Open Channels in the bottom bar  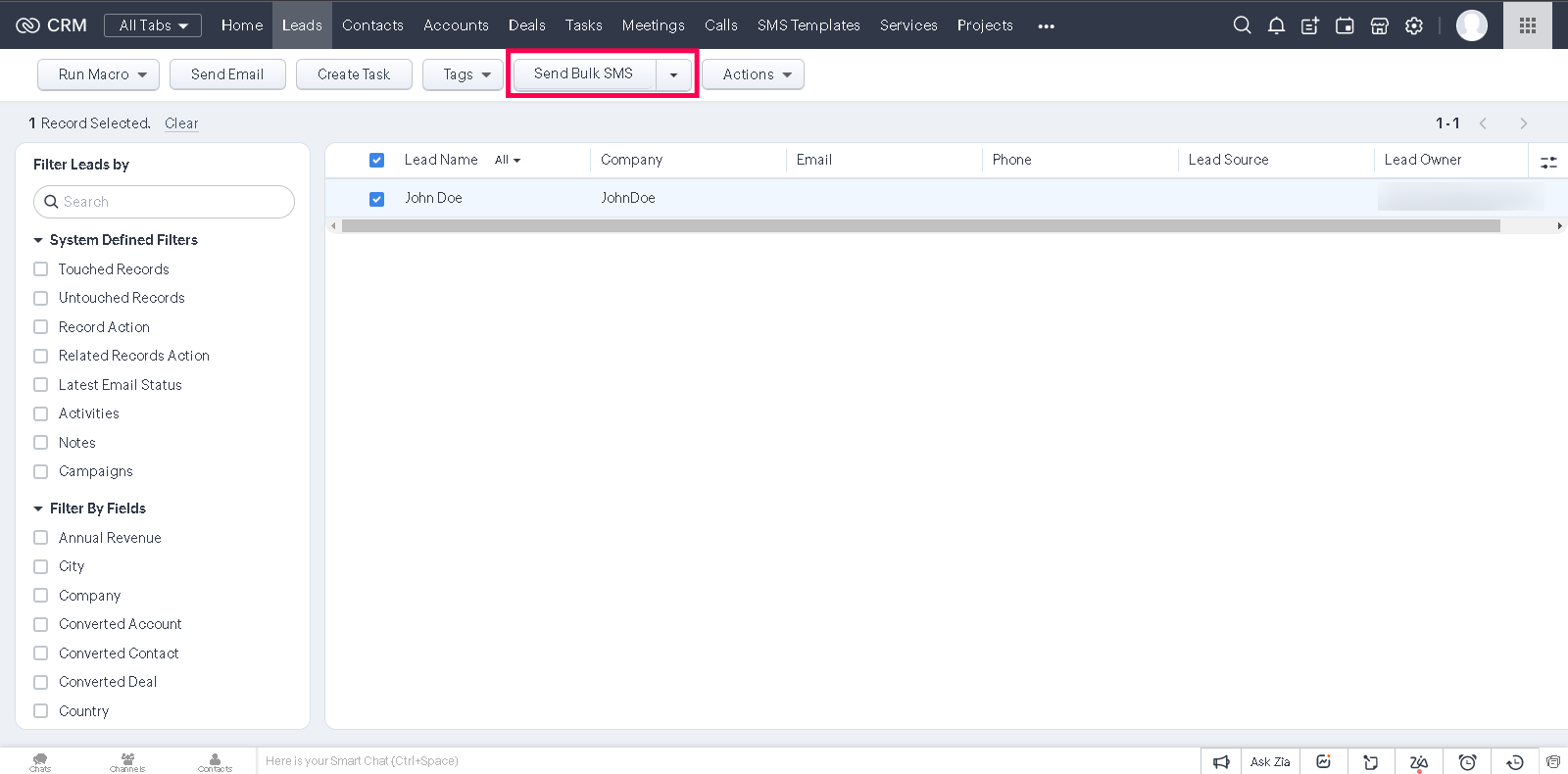coord(127,762)
